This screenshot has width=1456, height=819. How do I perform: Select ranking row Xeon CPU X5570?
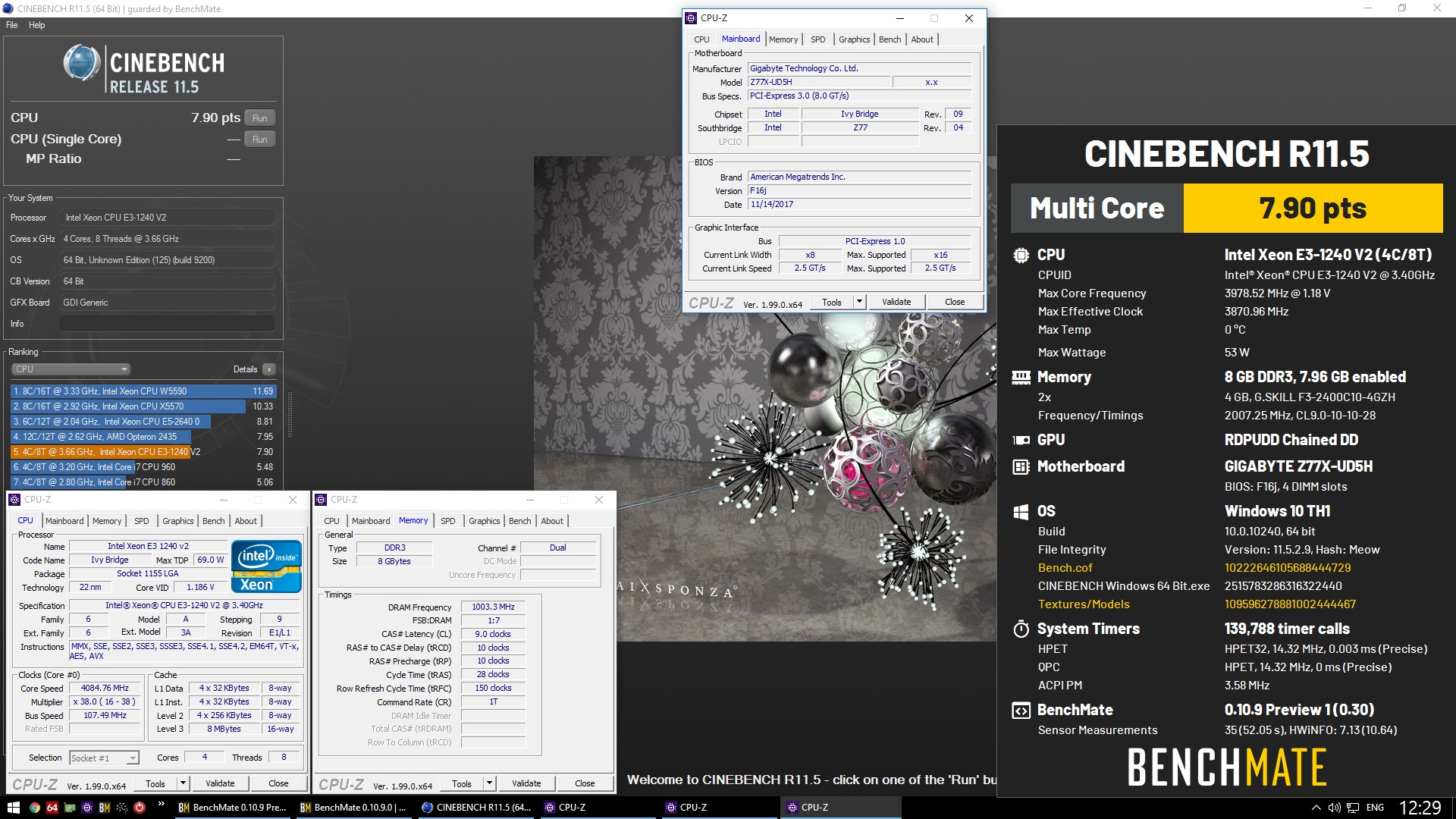143,406
